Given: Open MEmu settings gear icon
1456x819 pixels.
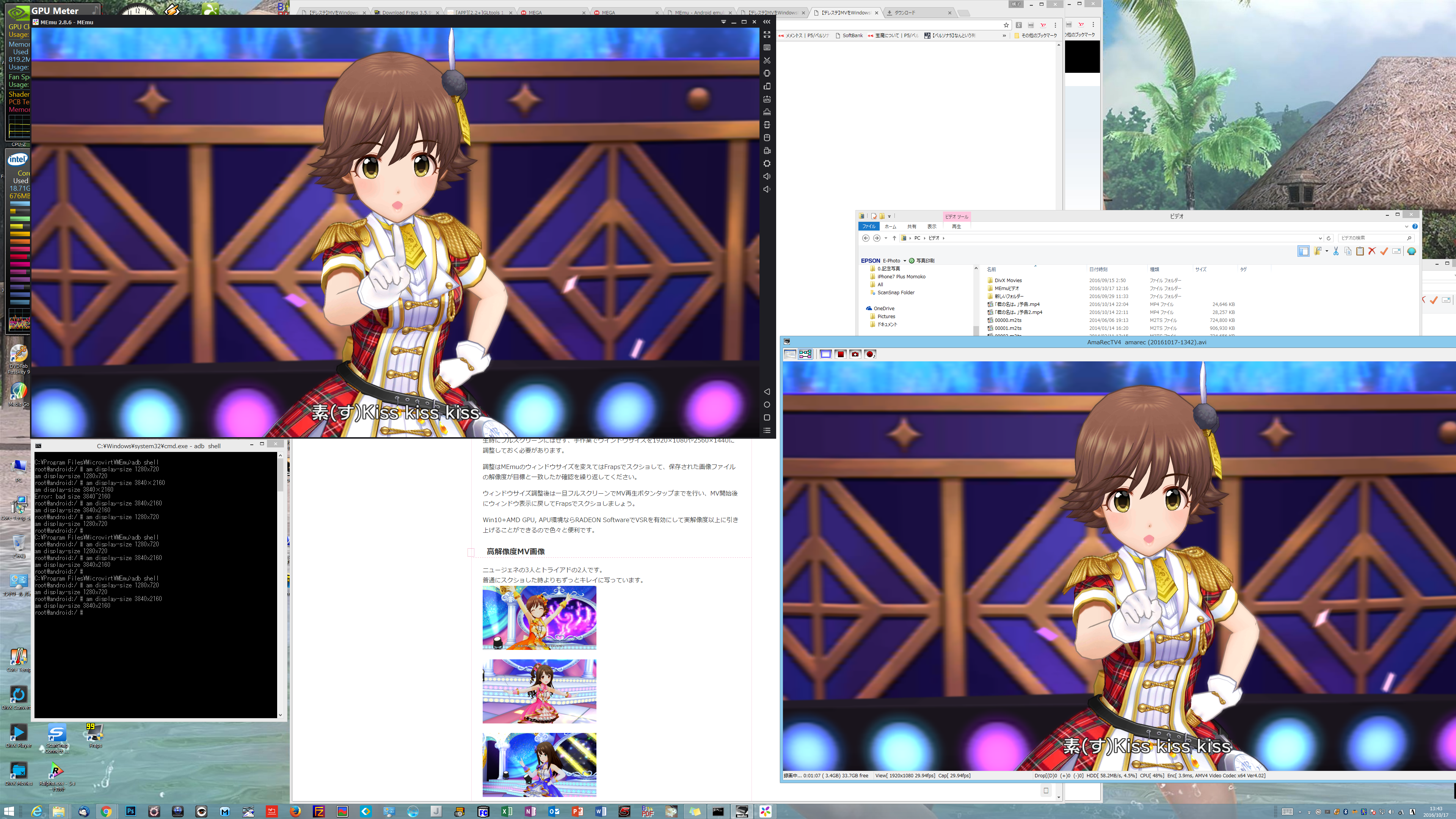Looking at the screenshot, I should [x=767, y=163].
